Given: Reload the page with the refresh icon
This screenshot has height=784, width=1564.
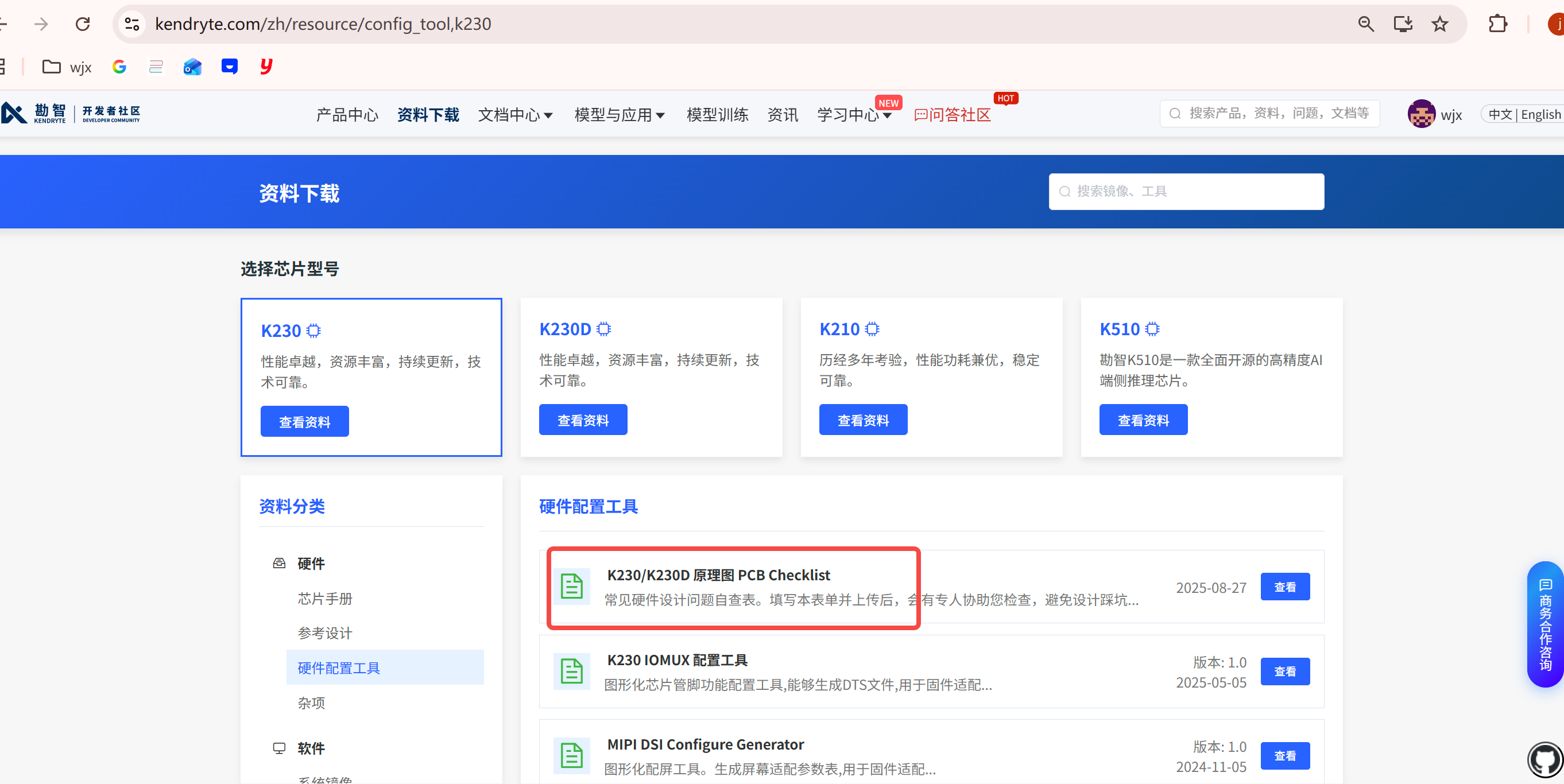Looking at the screenshot, I should tap(83, 24).
